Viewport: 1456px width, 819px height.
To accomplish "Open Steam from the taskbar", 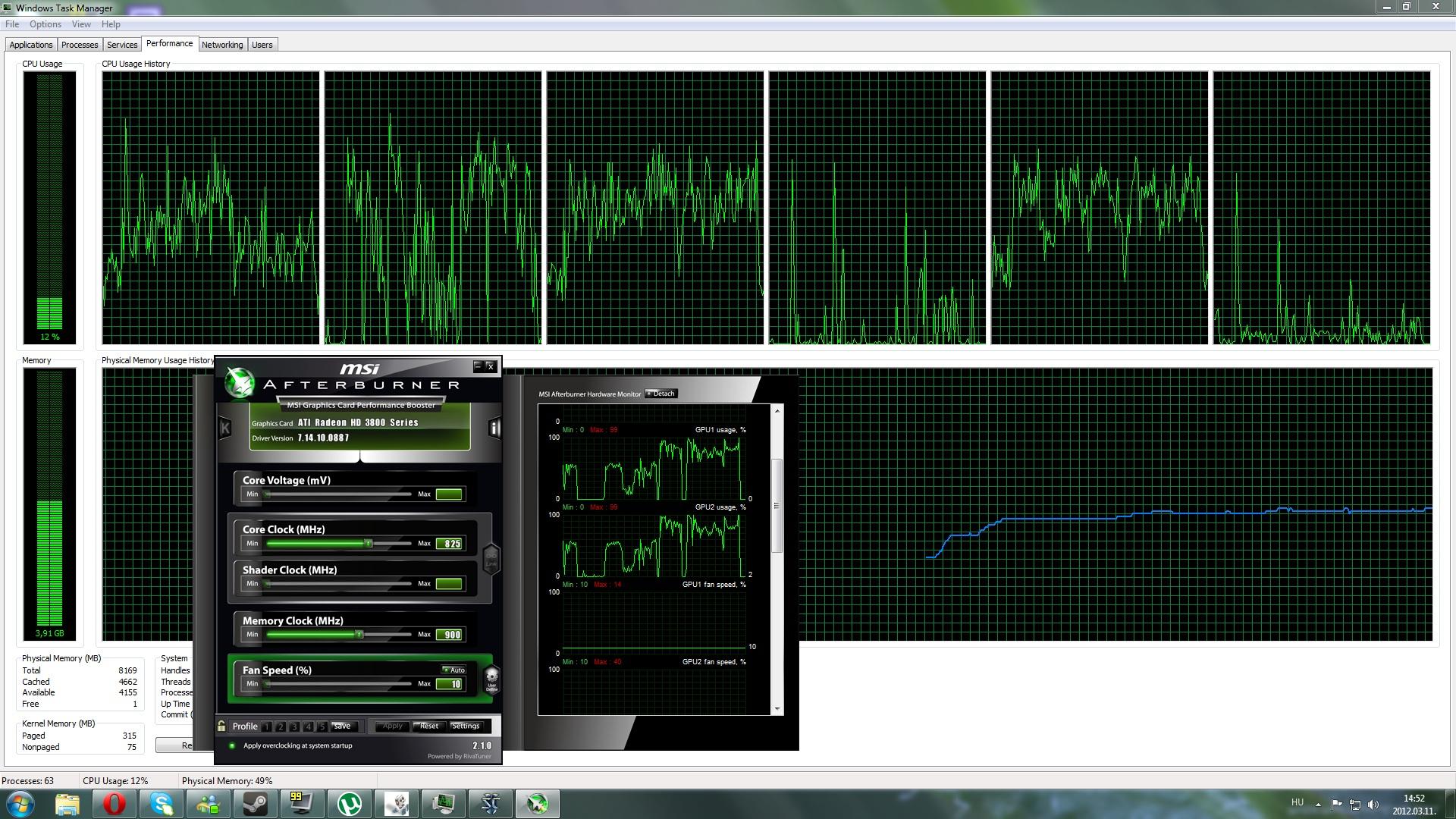I will coord(256,804).
